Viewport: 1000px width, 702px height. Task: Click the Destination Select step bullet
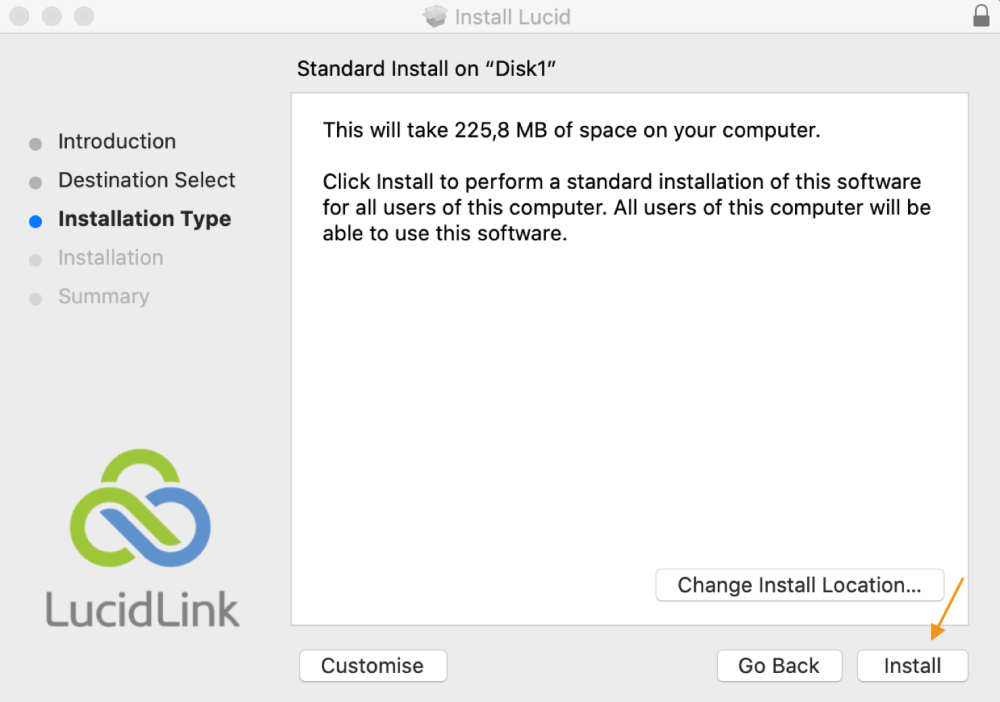coord(36,183)
